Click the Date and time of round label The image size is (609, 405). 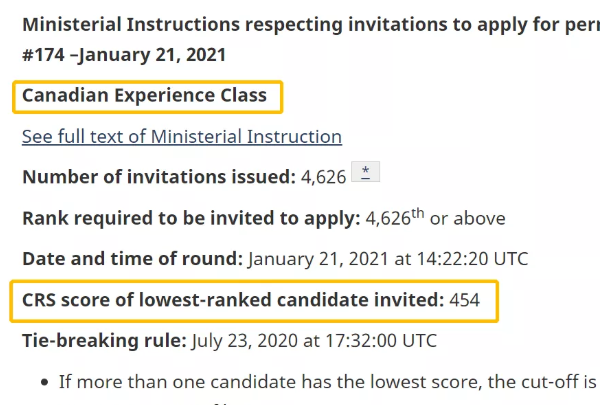(132, 259)
